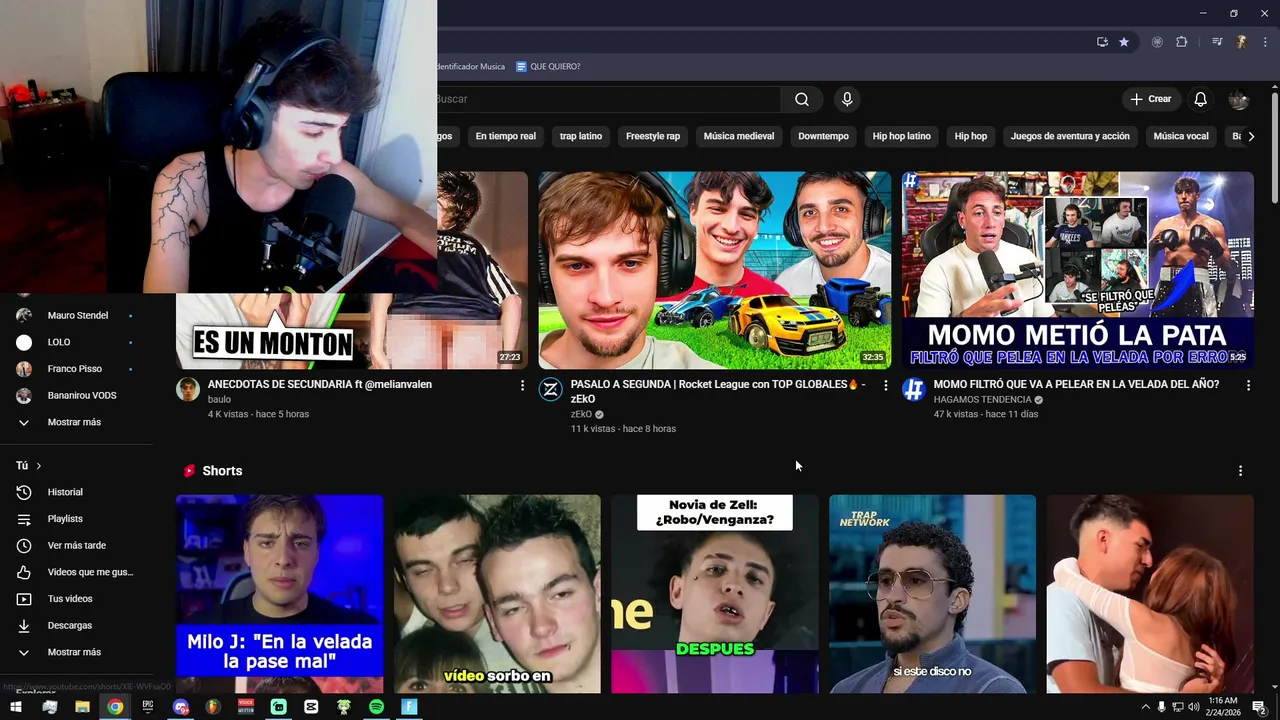Open Mauro Stendel subscription
The height and width of the screenshot is (720, 1280).
coord(76,315)
